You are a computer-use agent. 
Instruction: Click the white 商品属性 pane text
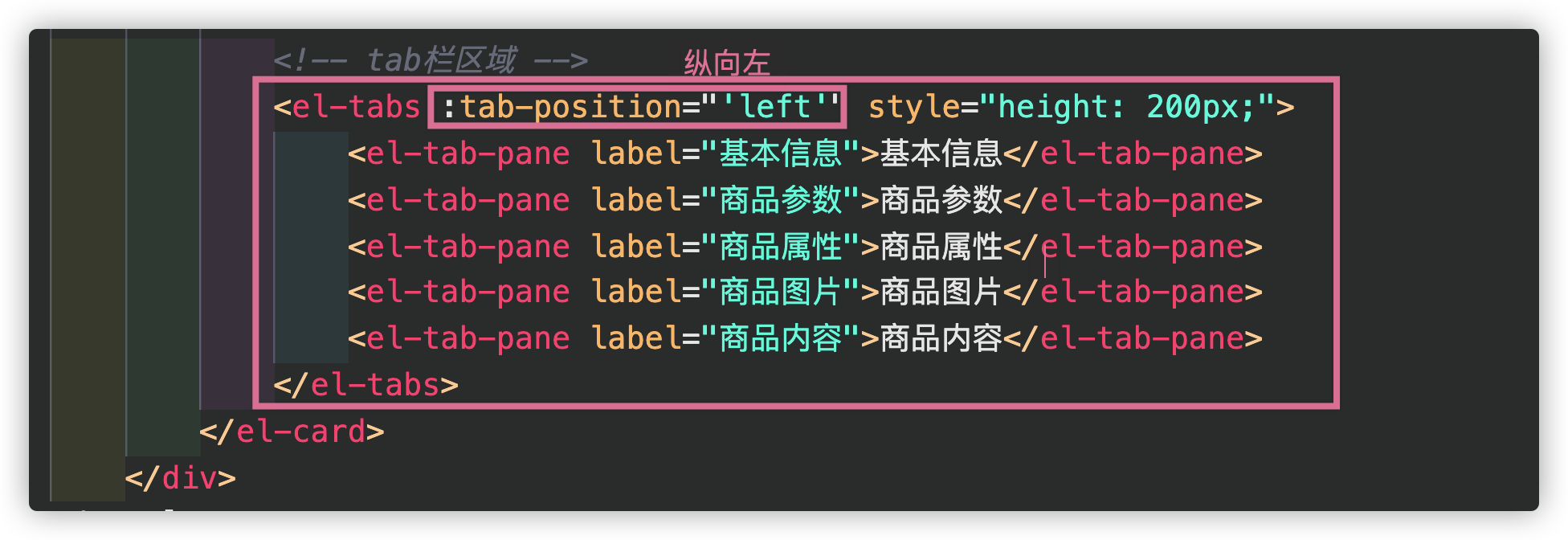(941, 247)
